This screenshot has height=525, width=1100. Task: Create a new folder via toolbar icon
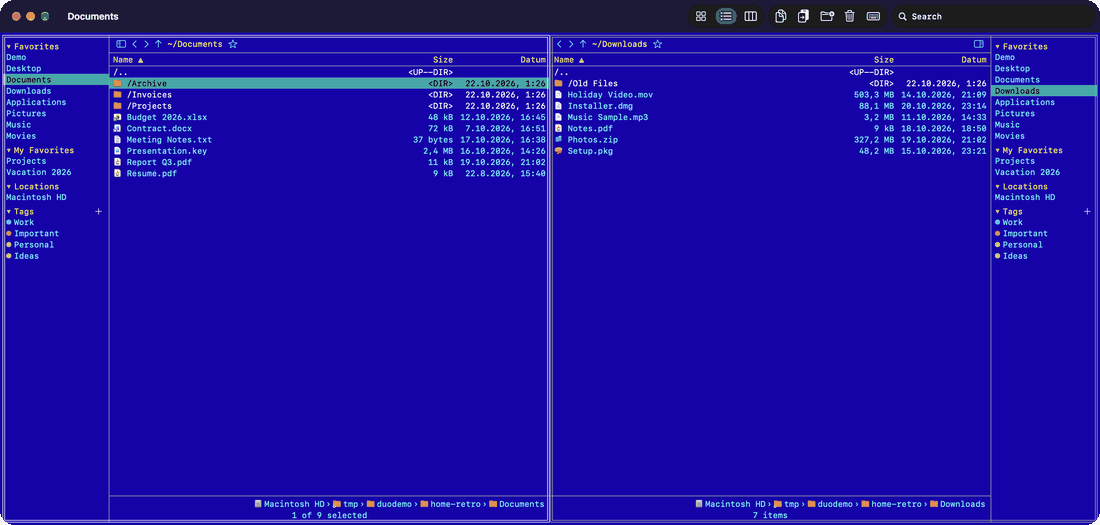click(826, 16)
